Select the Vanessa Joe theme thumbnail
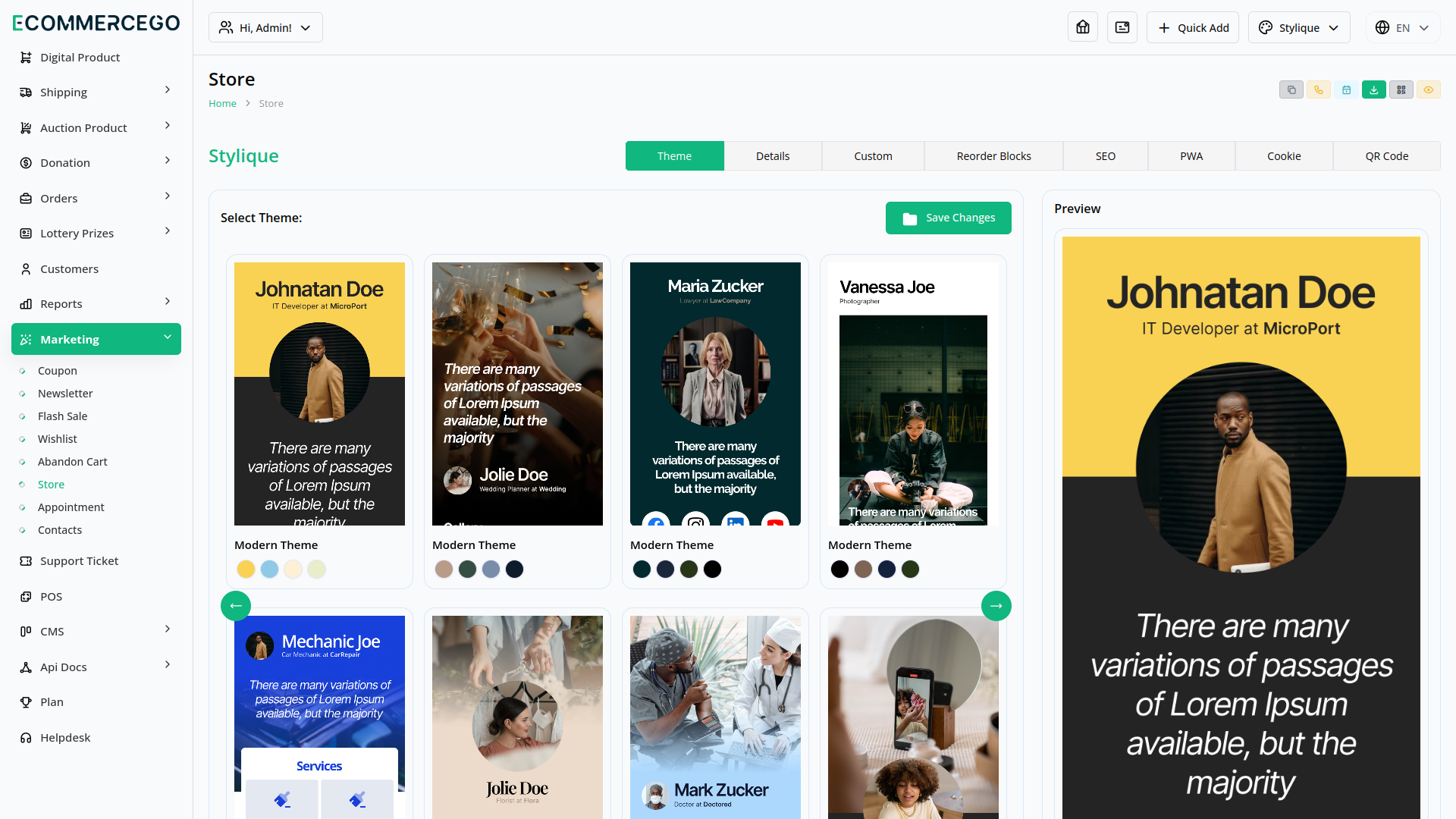The height and width of the screenshot is (819, 1456). (x=913, y=394)
